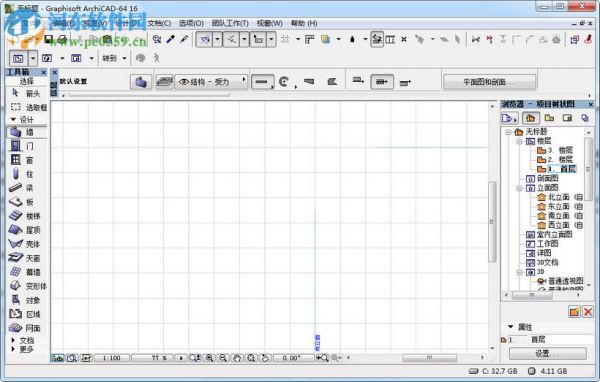Toggle the trapezoid wall geometry button

309,82
